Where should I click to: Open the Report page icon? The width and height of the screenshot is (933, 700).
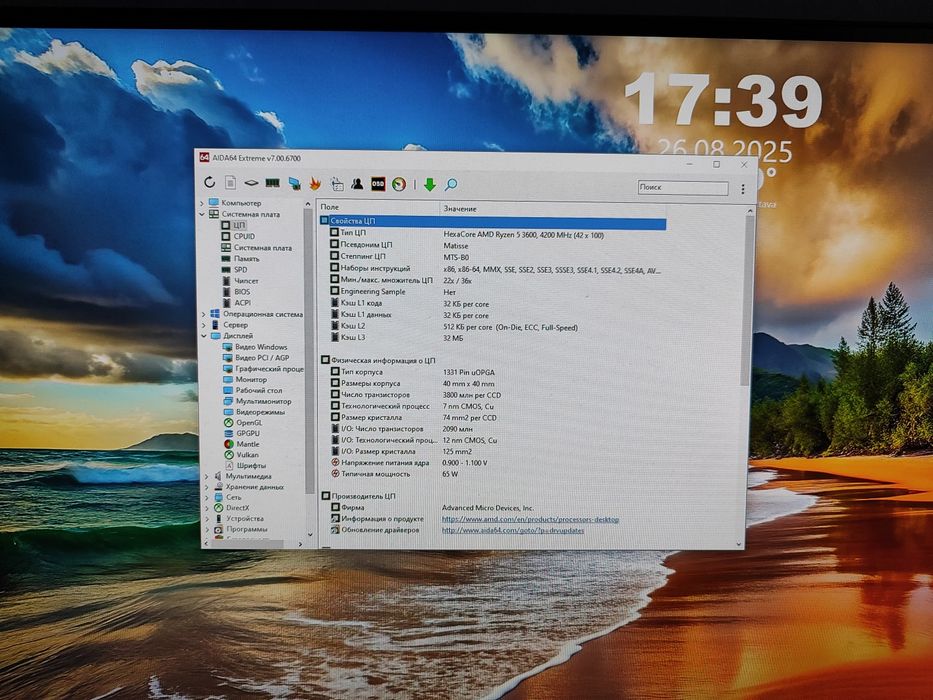point(231,183)
